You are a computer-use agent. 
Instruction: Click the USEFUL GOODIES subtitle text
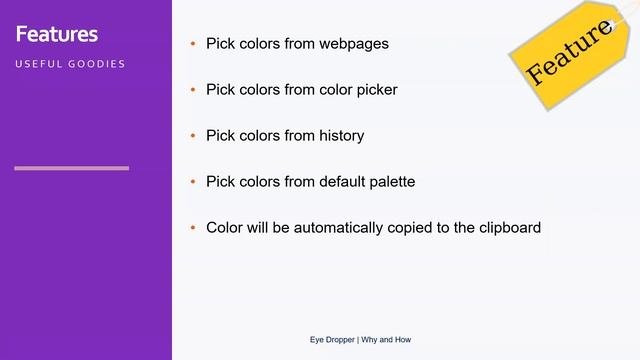pyautogui.click(x=70, y=64)
